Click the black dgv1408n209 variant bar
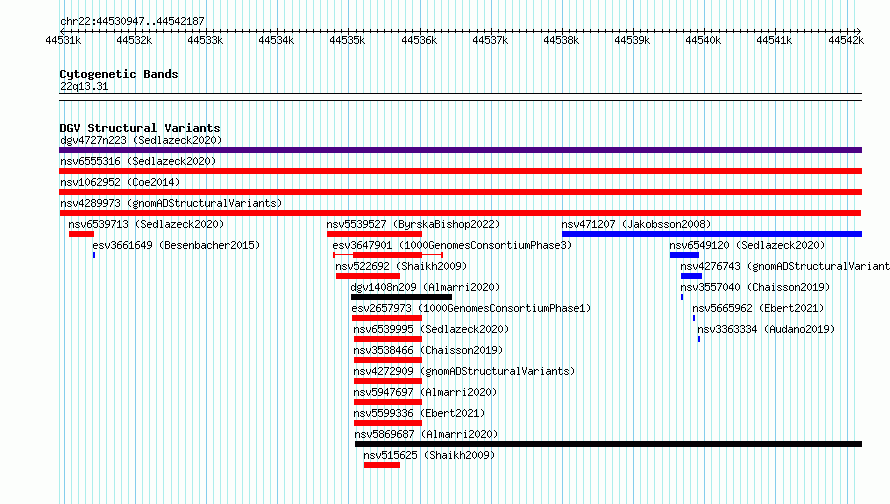Screen dimensions: 890x504 click(x=401, y=297)
